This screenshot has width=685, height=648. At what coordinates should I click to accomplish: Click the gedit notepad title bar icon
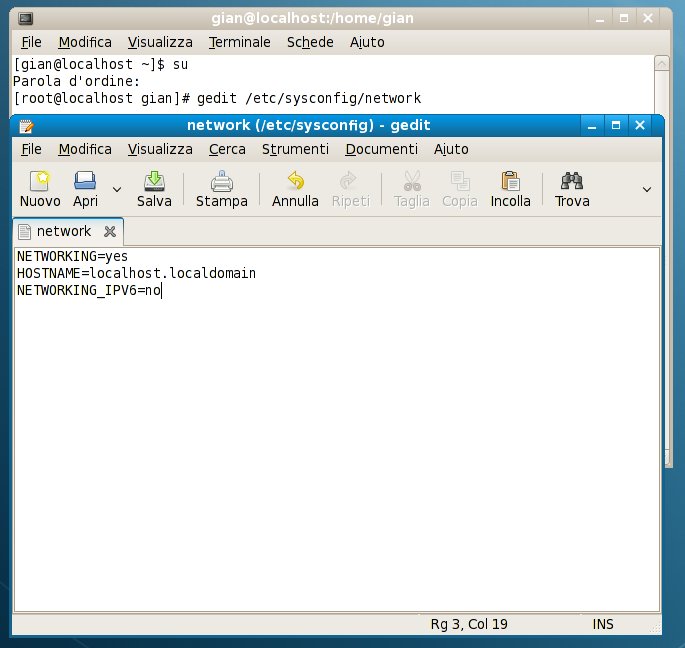26,126
